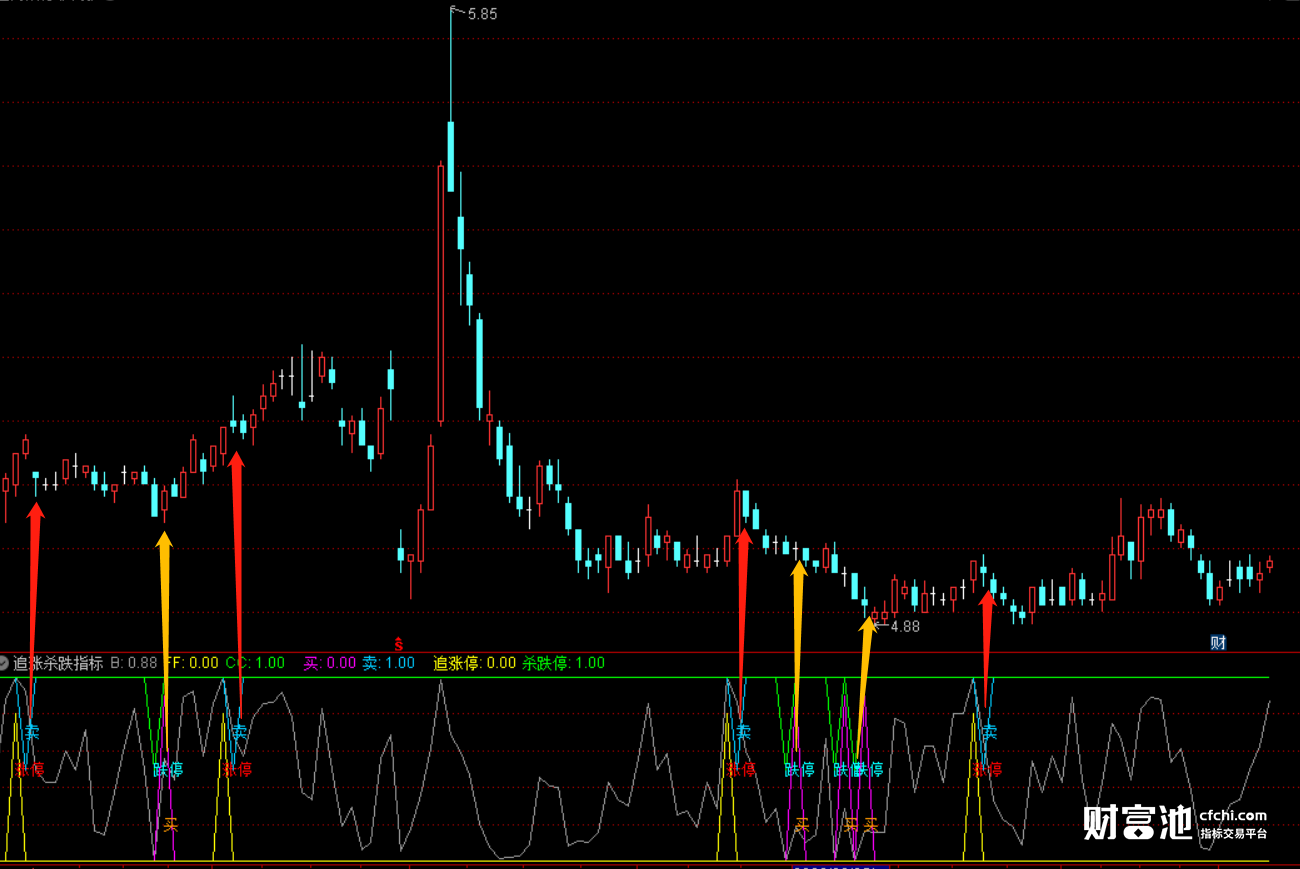Click the 财富池 watermark logo
Screen dimensions: 1300x869
pos(1138,822)
